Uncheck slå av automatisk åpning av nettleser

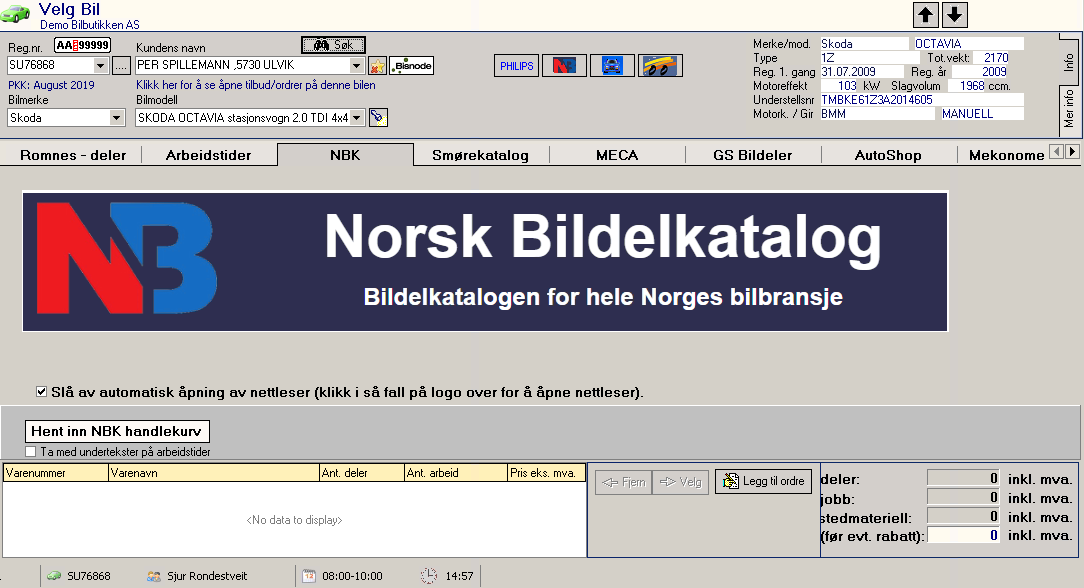pyautogui.click(x=42, y=392)
